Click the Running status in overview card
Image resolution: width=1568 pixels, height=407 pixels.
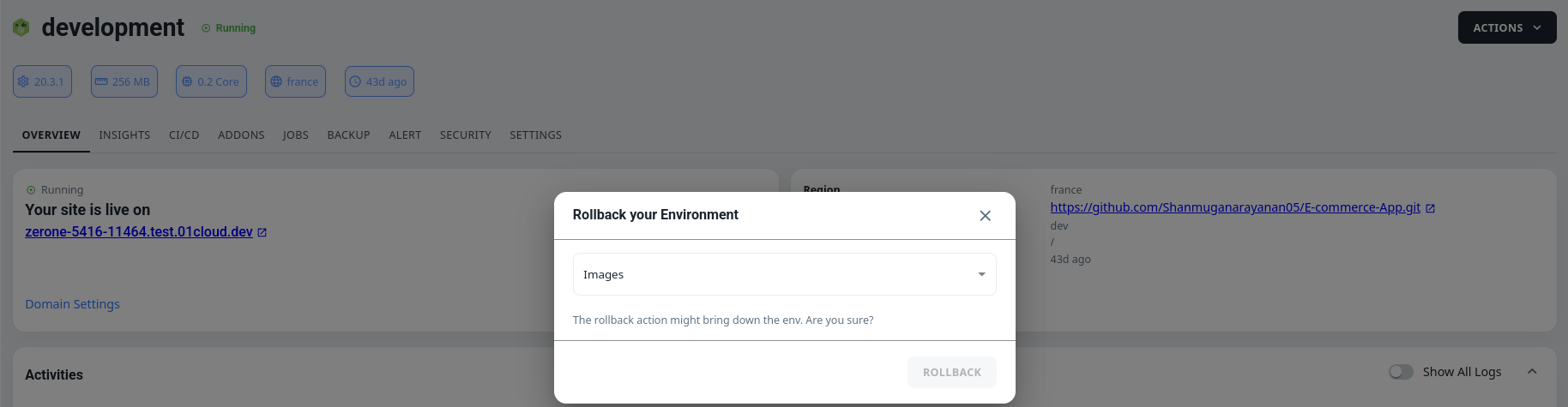point(55,190)
